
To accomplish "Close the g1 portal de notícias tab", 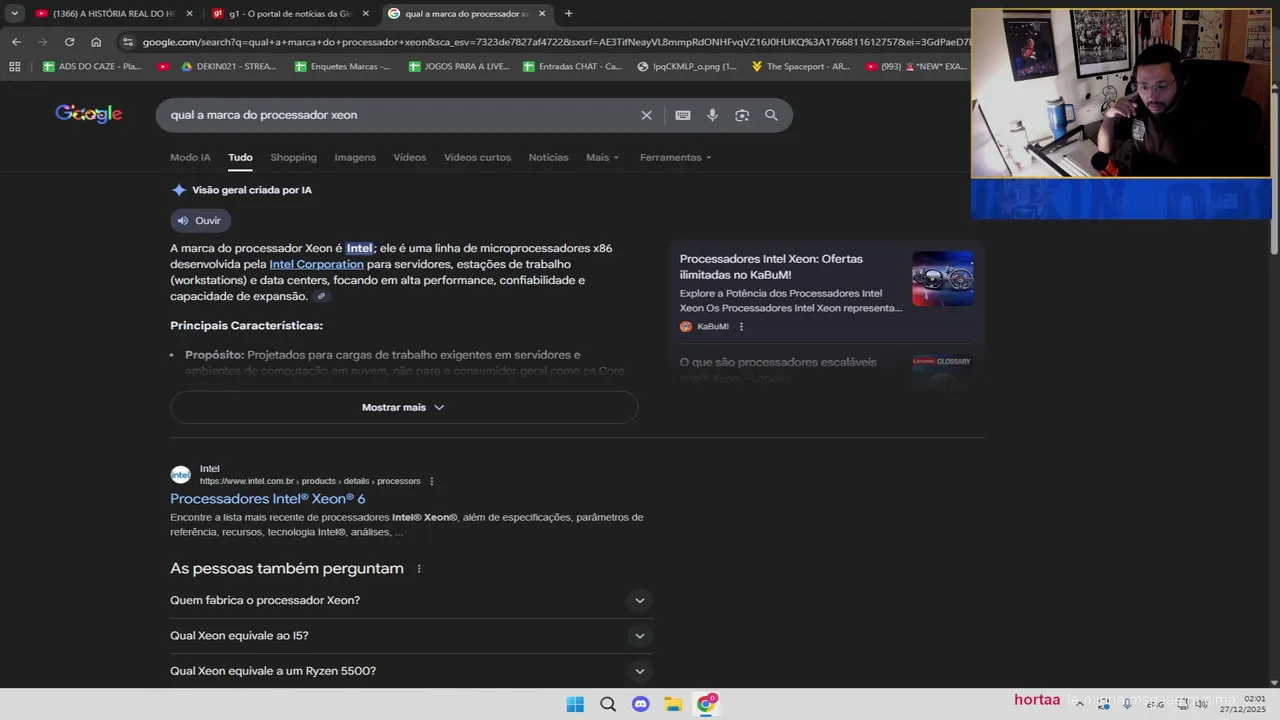I will point(365,14).
